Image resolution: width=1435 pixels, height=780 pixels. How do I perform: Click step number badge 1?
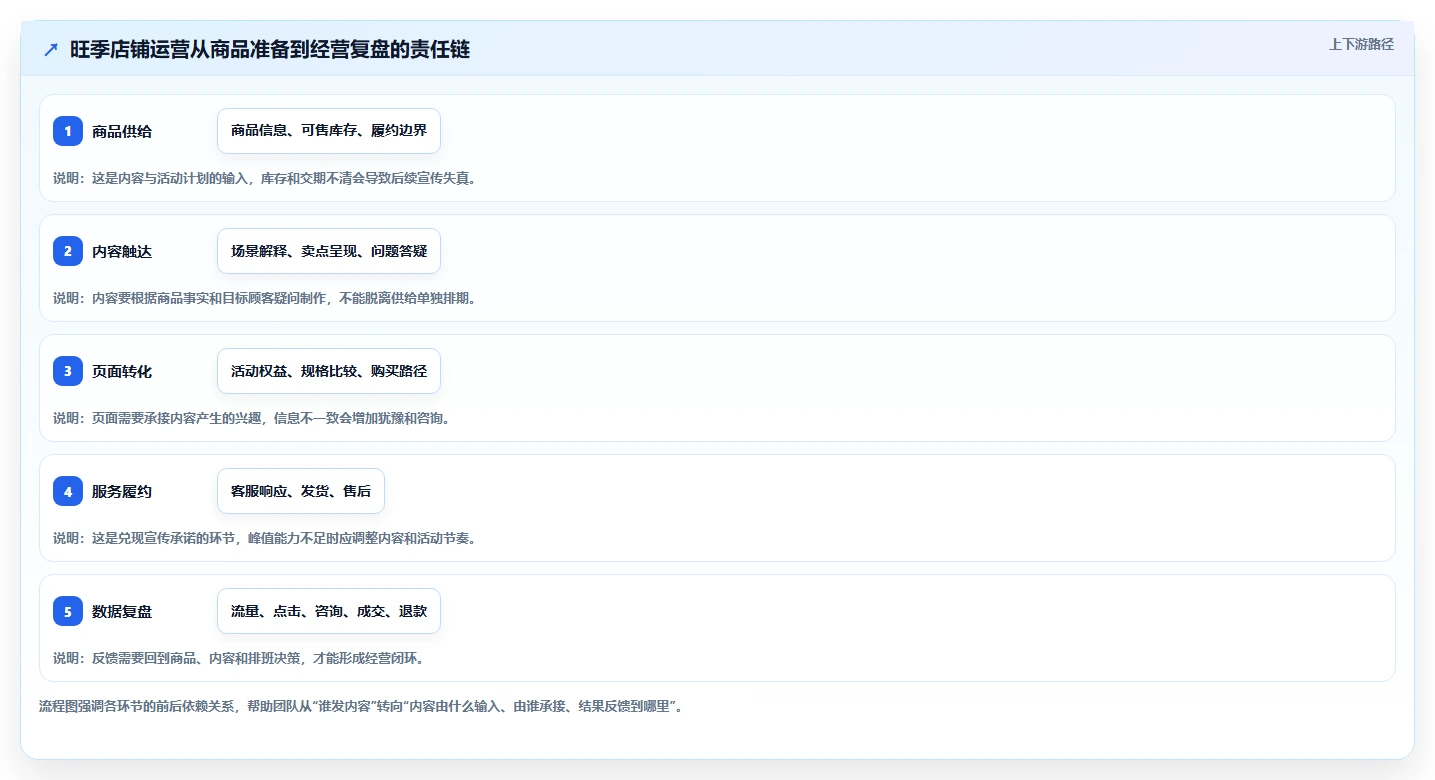(68, 131)
